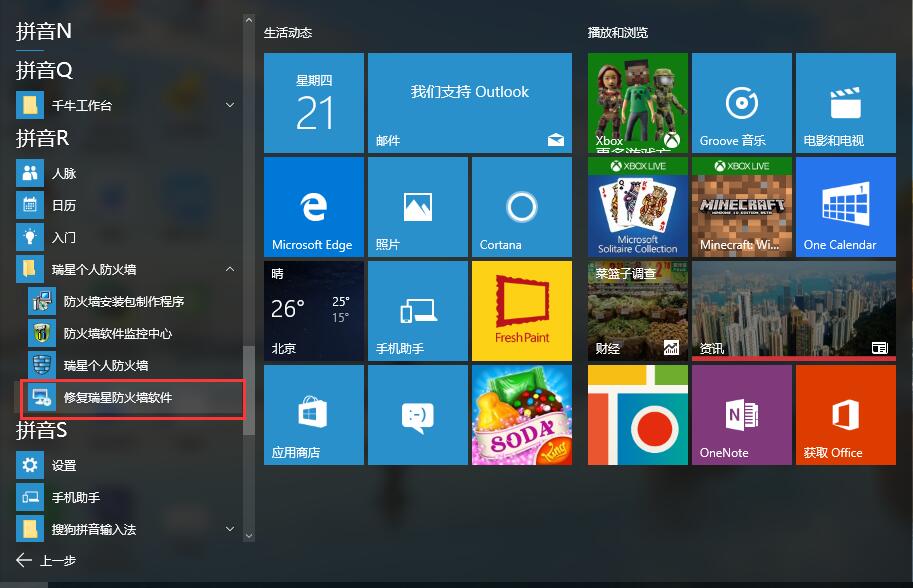Launch 瑞星个人防火墙 shield app
The width and height of the screenshot is (913, 588).
point(133,366)
